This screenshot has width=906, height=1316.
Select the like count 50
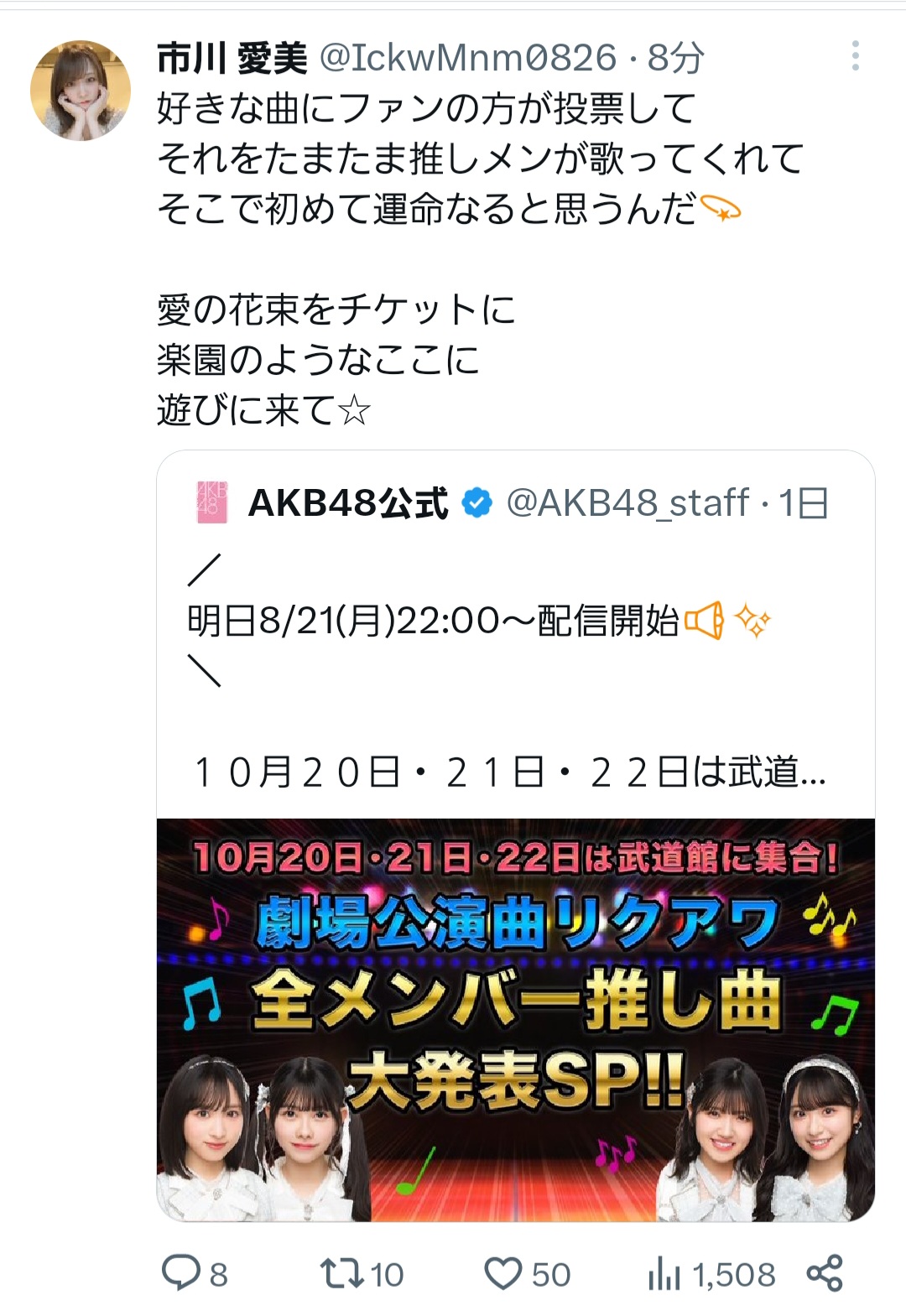click(x=551, y=1275)
